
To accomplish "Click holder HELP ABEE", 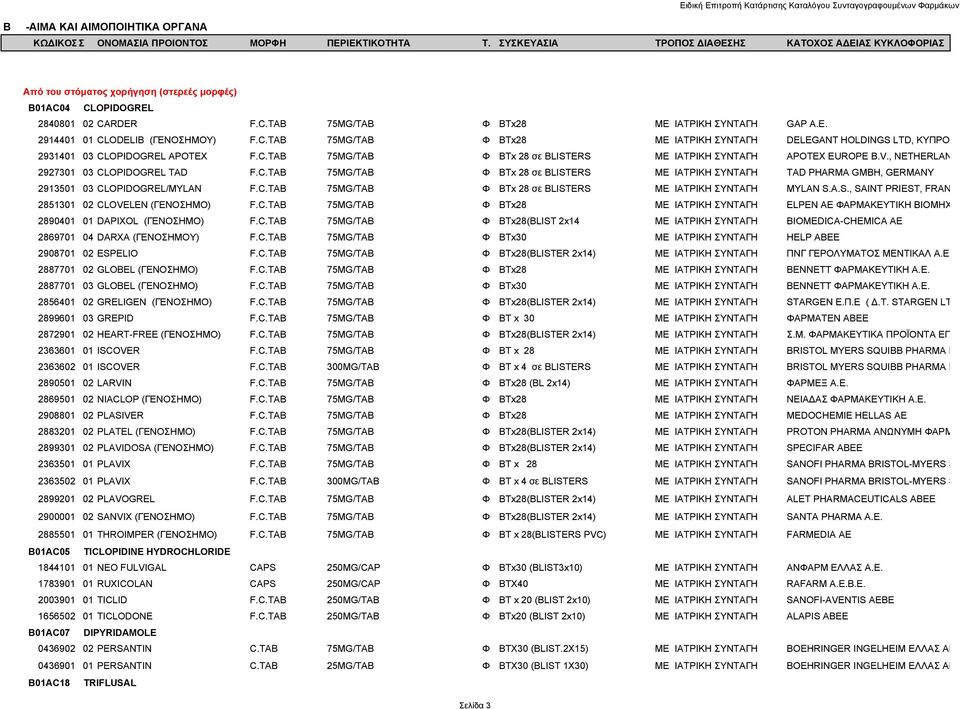I will [x=812, y=237].
